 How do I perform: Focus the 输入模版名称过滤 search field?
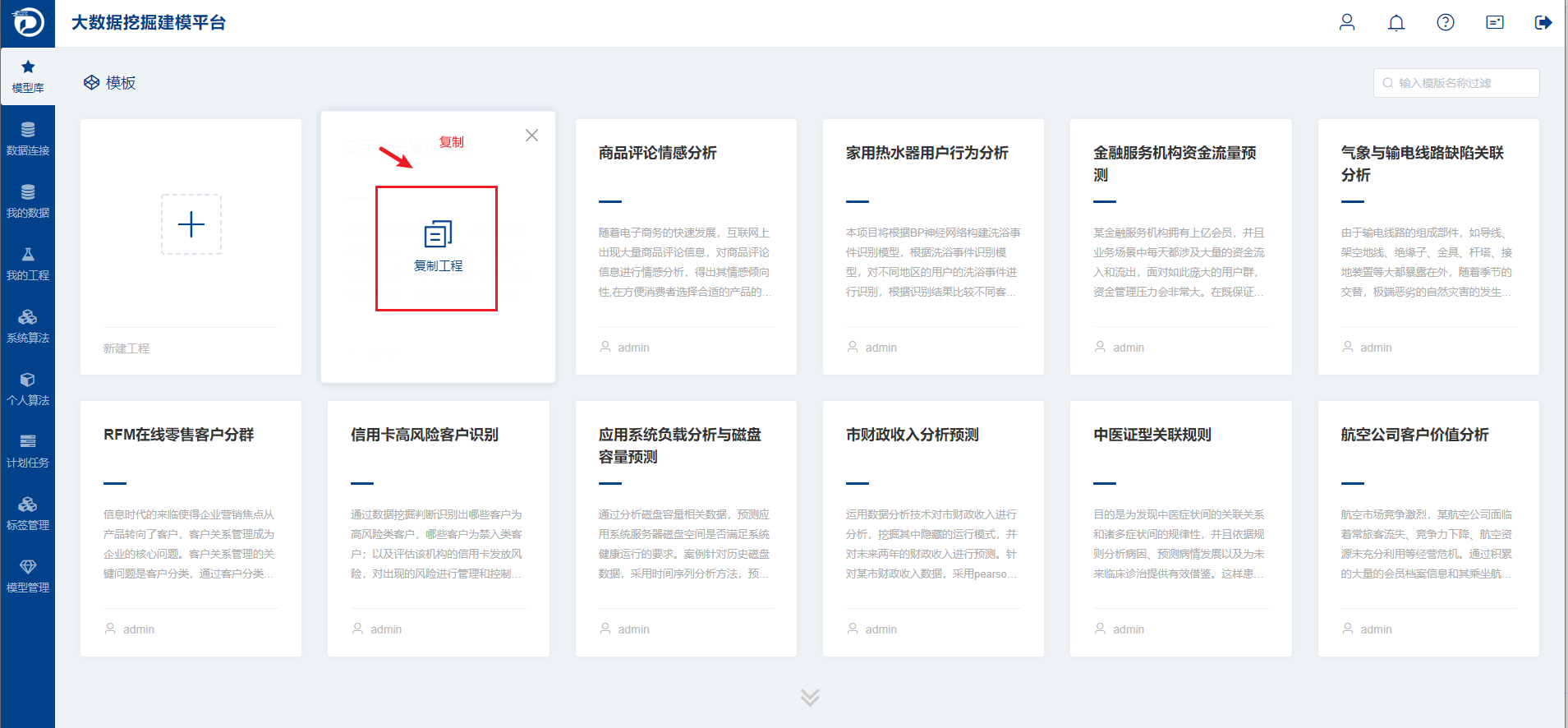coord(1456,83)
